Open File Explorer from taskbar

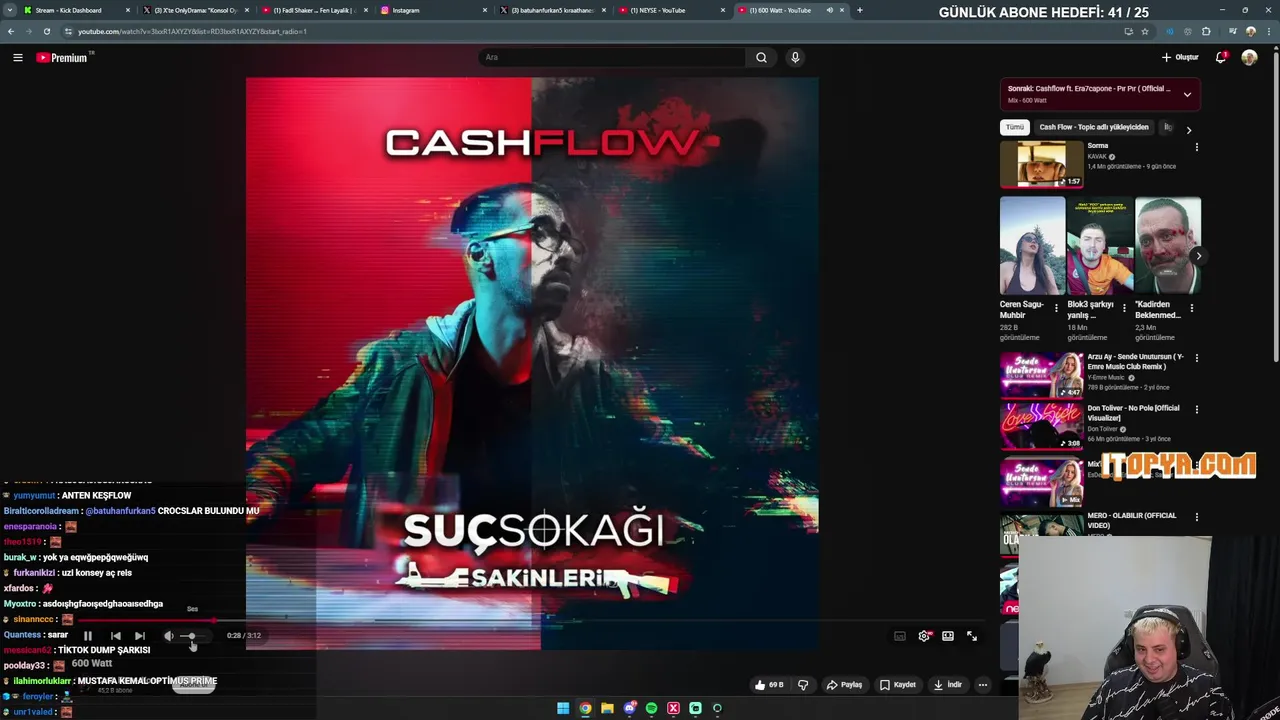pos(607,708)
